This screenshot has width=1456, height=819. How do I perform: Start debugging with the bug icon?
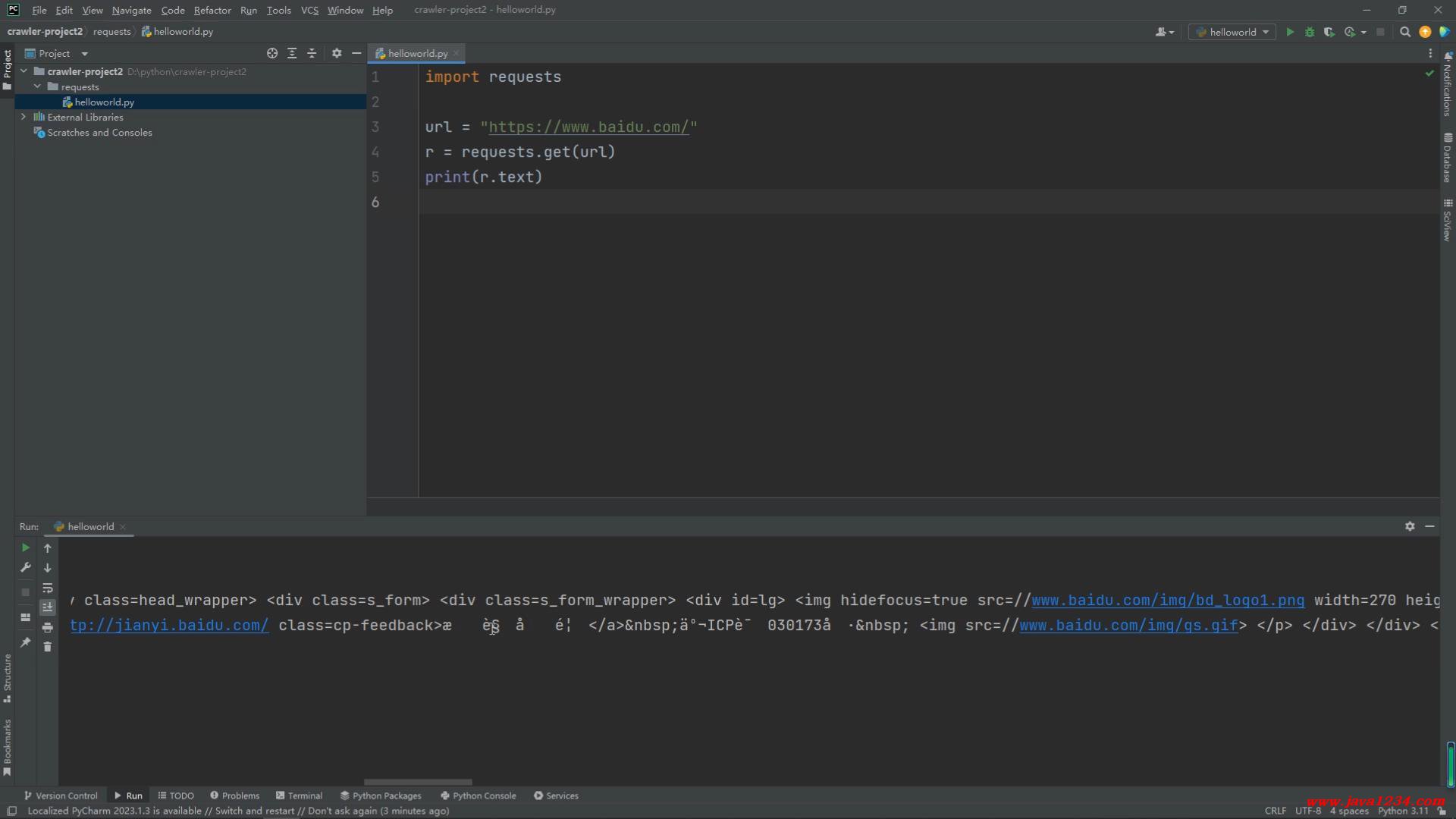tap(1310, 32)
